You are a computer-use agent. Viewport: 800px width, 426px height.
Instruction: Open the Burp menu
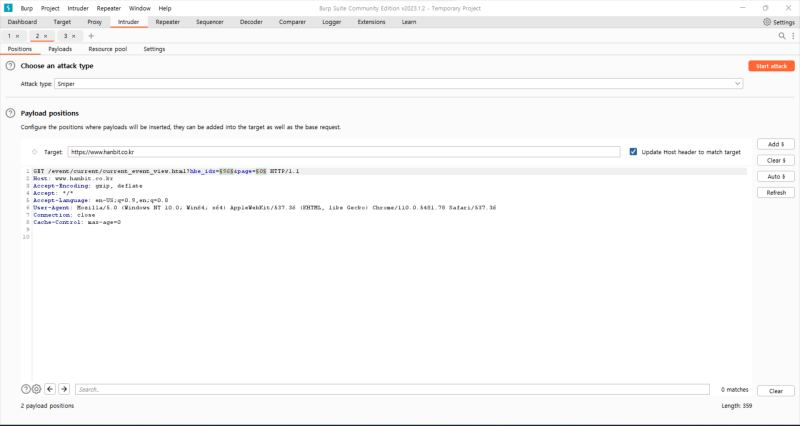27,8
